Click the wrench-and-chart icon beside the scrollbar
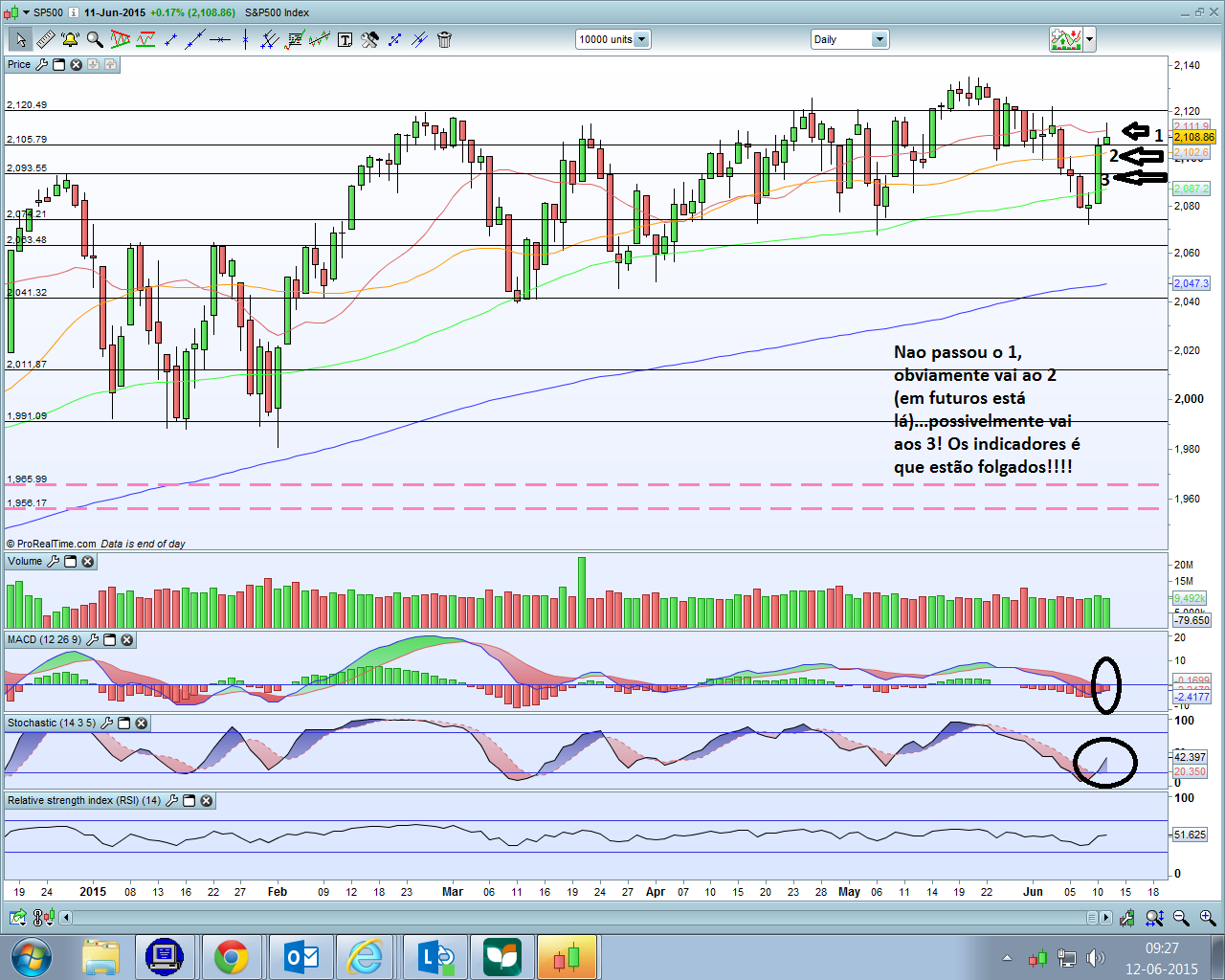The width and height of the screenshot is (1225, 980). point(1127,918)
